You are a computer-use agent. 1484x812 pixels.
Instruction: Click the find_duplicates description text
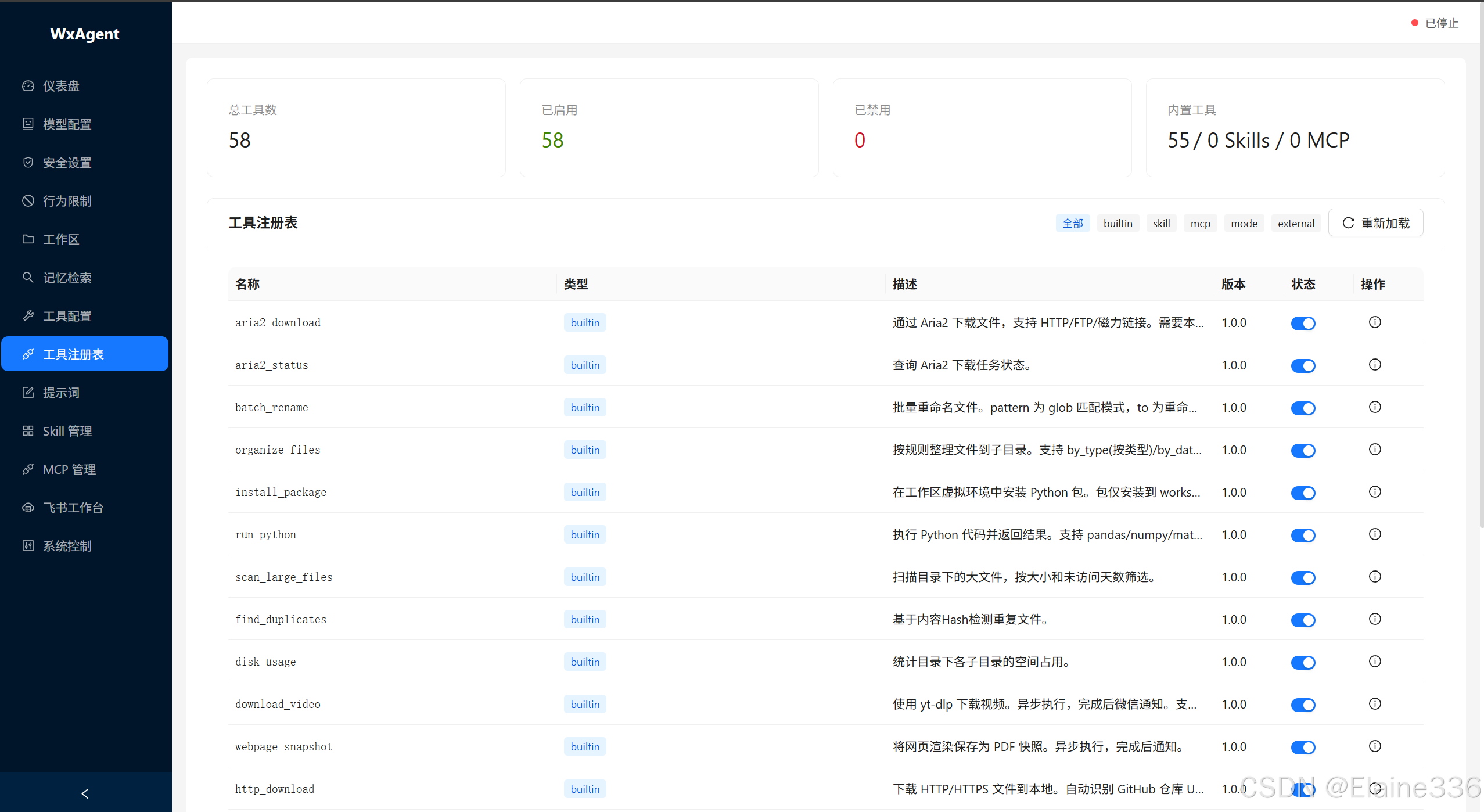(x=972, y=620)
